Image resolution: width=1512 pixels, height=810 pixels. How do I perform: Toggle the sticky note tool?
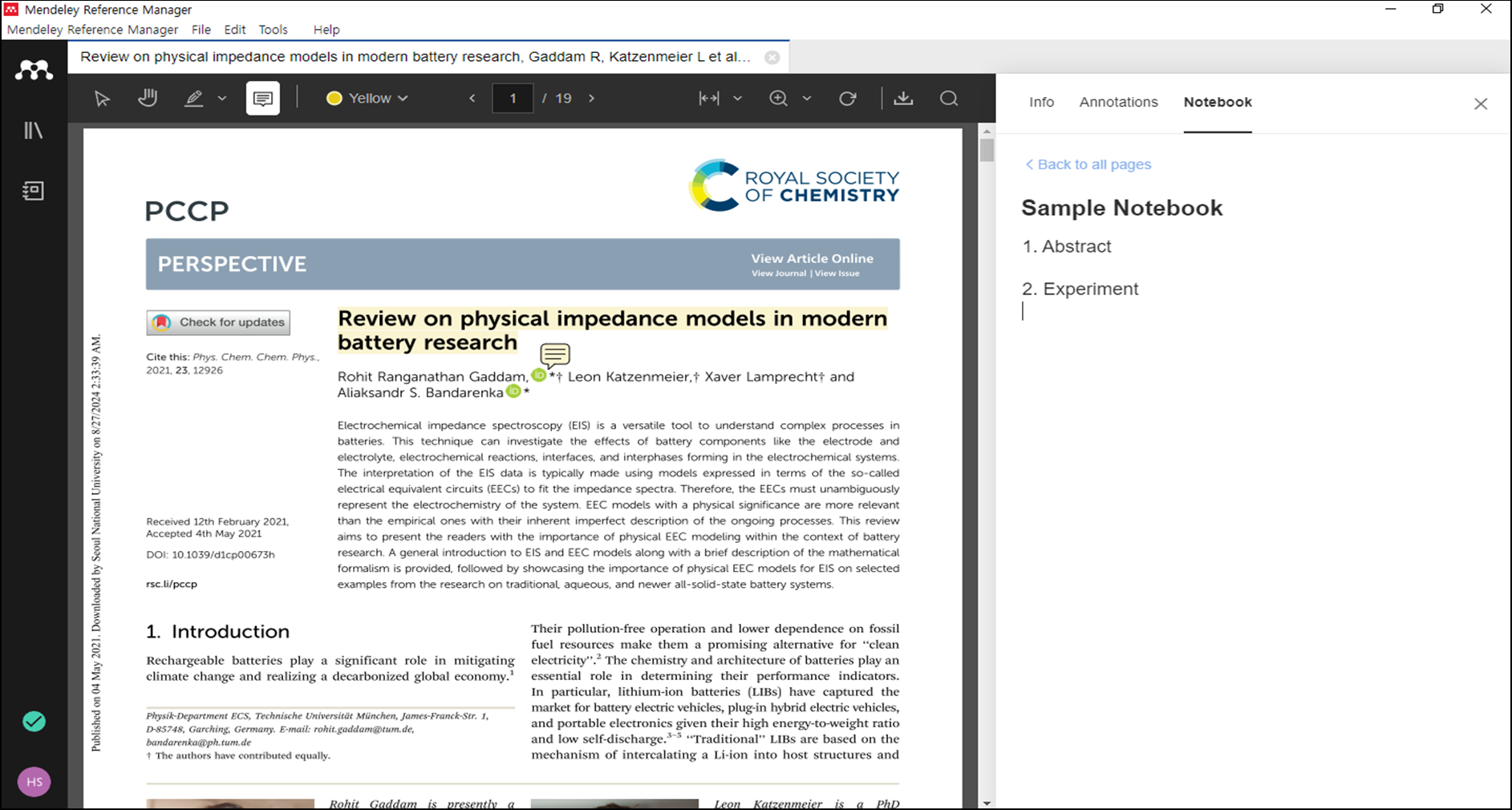click(263, 99)
